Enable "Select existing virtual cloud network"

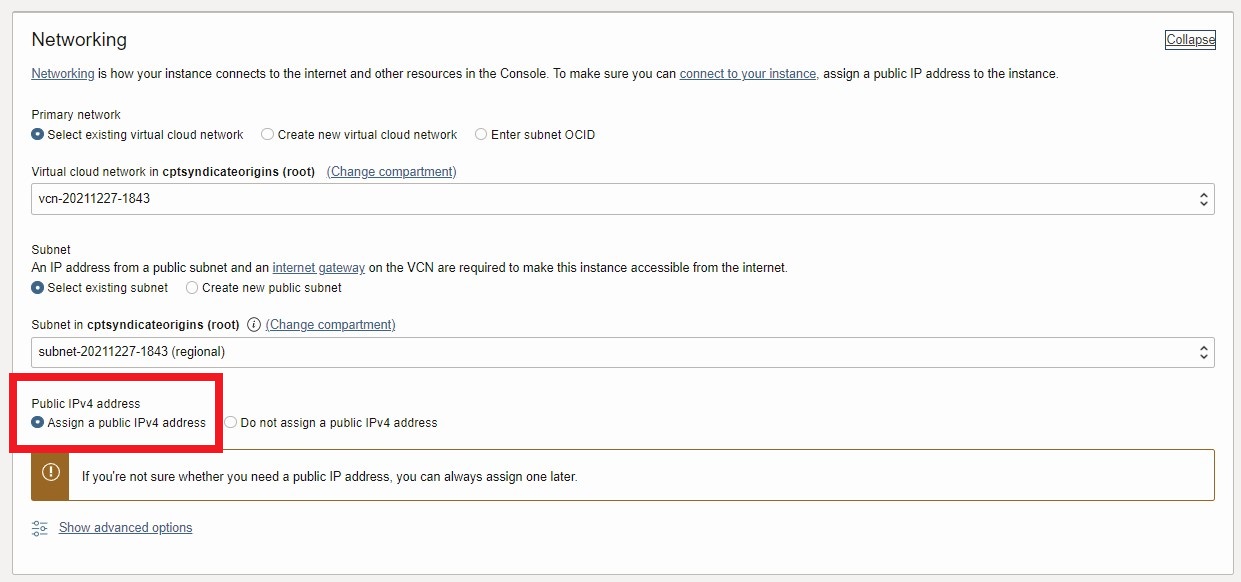point(37,134)
